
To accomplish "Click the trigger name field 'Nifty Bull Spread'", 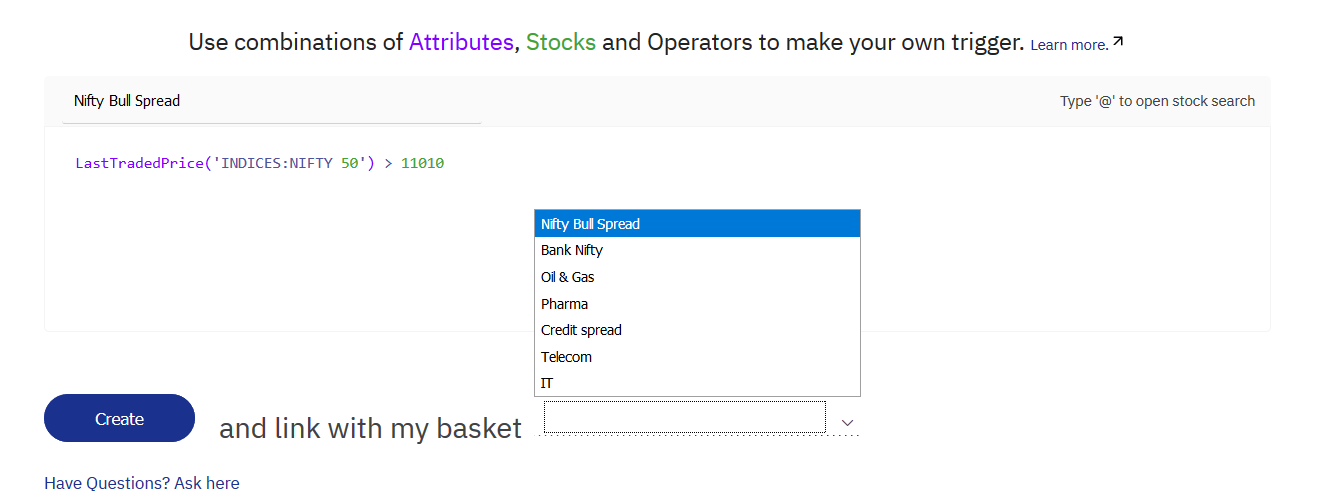I will [271, 101].
